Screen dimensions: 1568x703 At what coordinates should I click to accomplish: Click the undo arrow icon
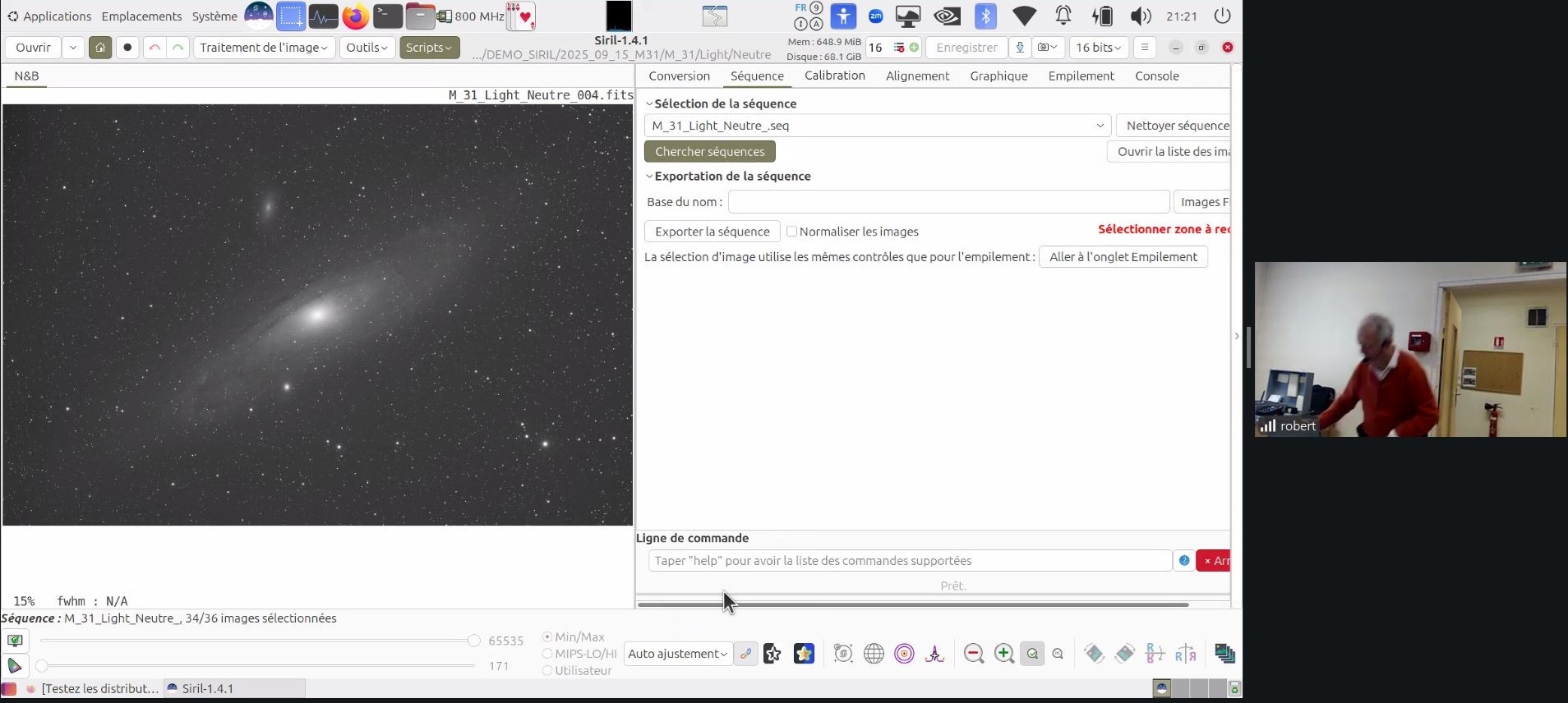click(x=154, y=48)
